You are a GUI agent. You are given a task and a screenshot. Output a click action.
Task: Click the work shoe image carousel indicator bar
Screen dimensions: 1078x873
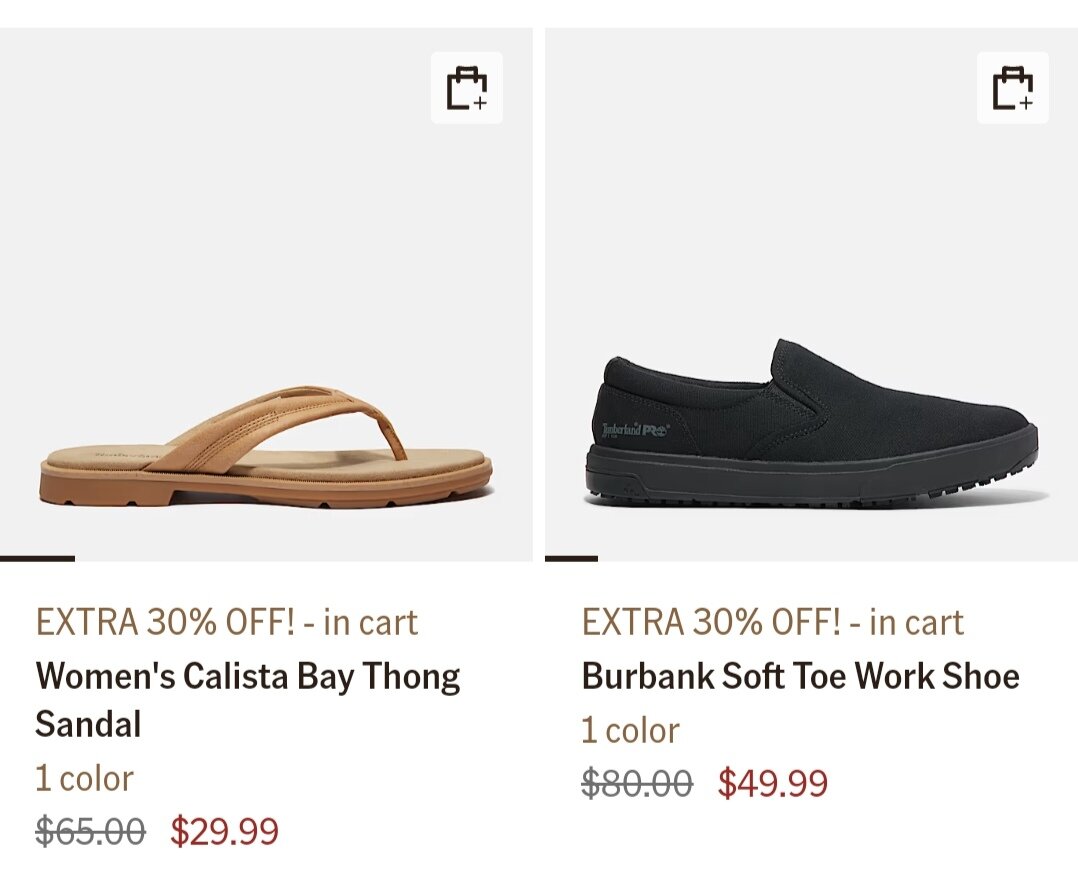(571, 558)
